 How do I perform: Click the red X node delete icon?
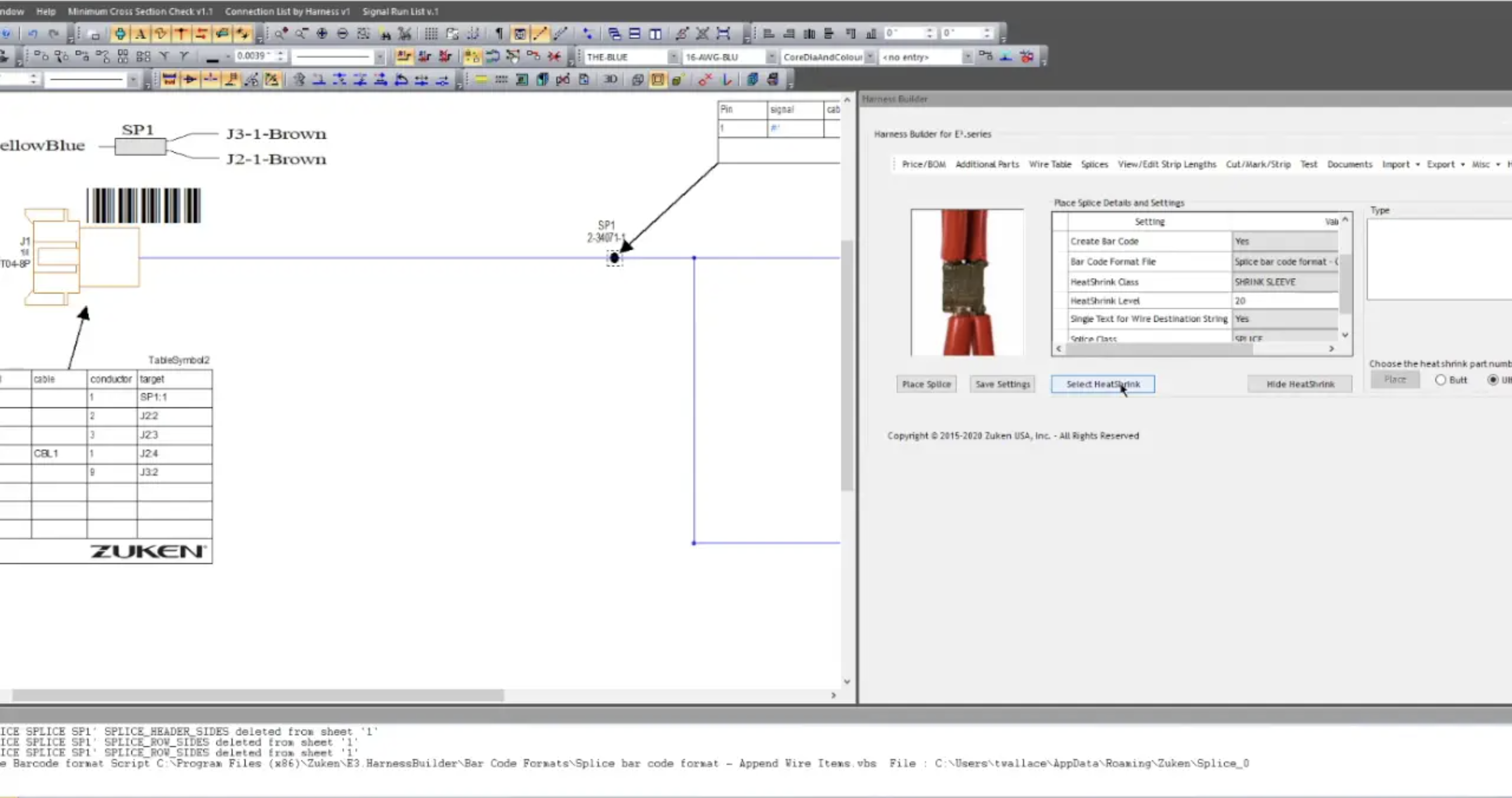705,79
